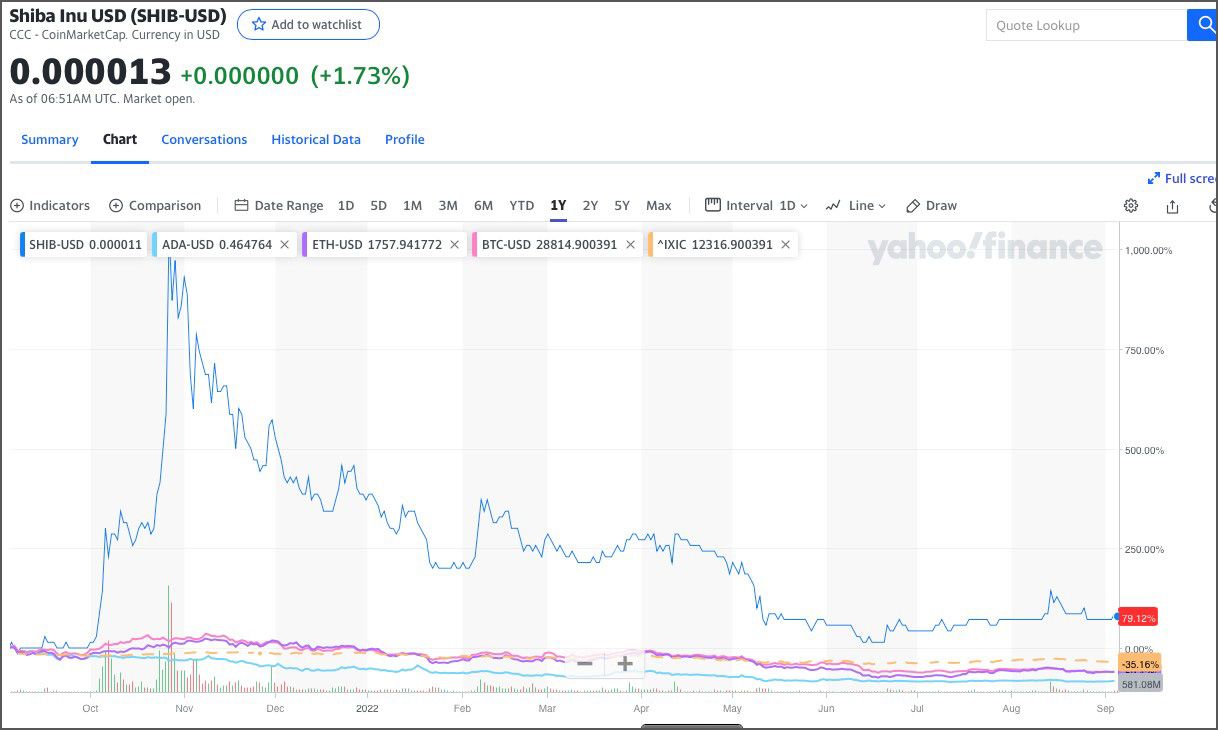Click the star icon in Add to watchlist
Viewport: 1218px width, 730px height.
(257, 24)
